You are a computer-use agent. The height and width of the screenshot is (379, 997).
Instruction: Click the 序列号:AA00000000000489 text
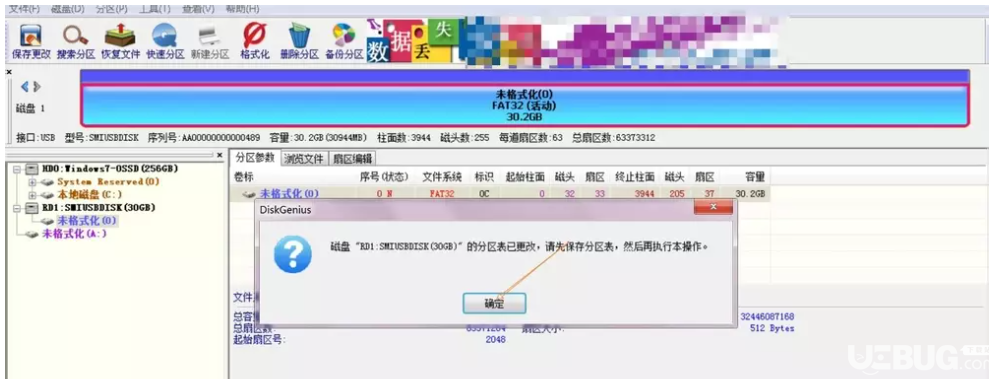click(x=204, y=137)
